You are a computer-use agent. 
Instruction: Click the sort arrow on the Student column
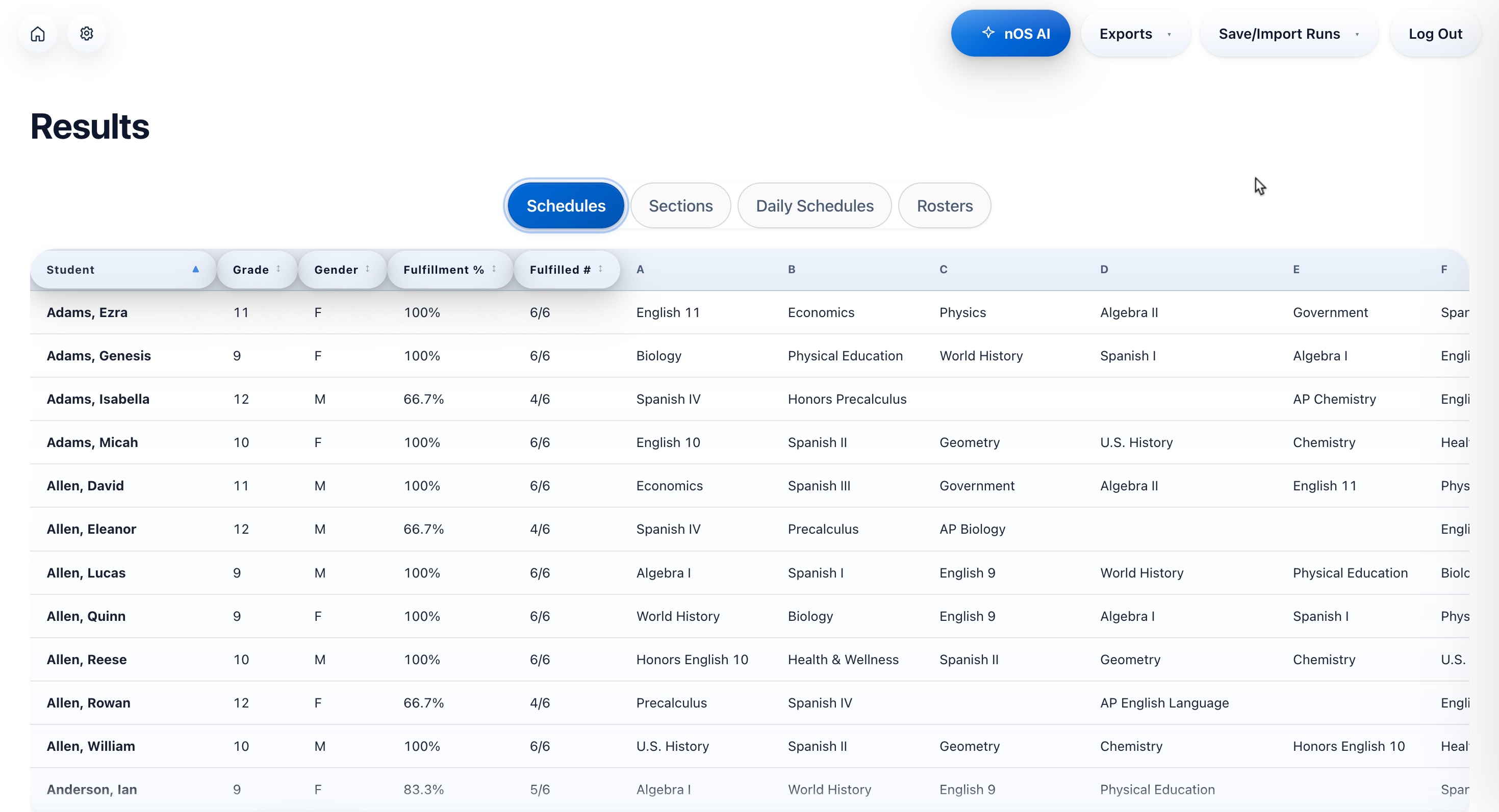click(x=195, y=269)
